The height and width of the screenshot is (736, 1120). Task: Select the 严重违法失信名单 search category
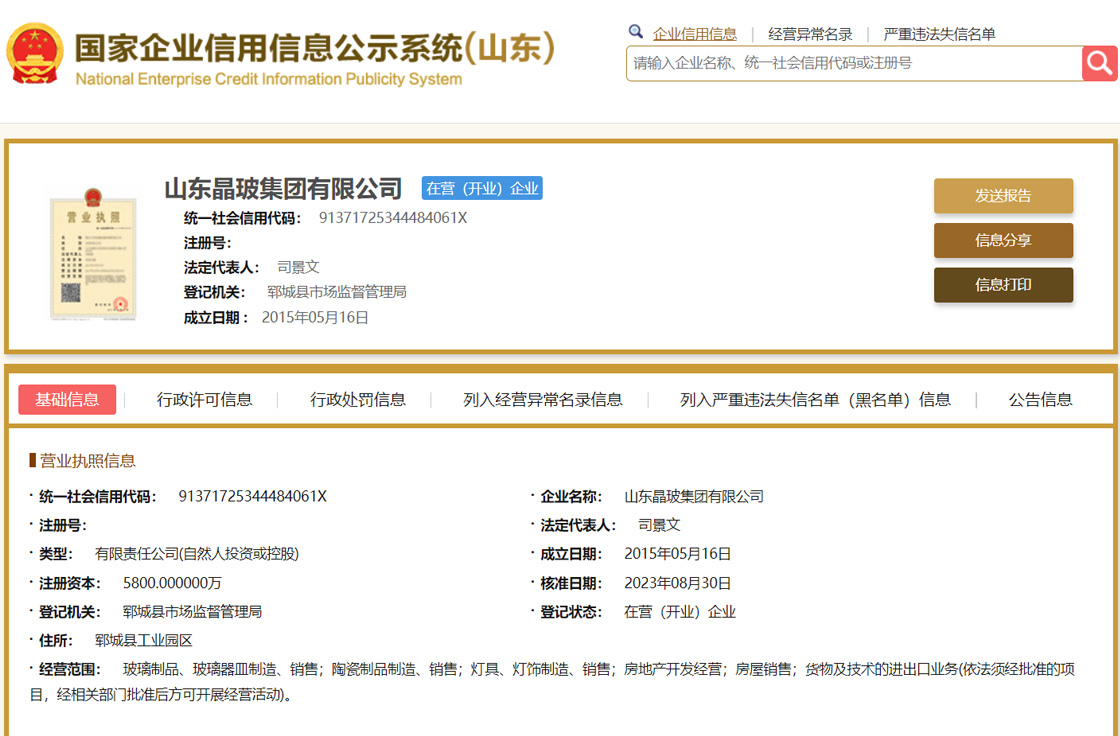click(939, 34)
